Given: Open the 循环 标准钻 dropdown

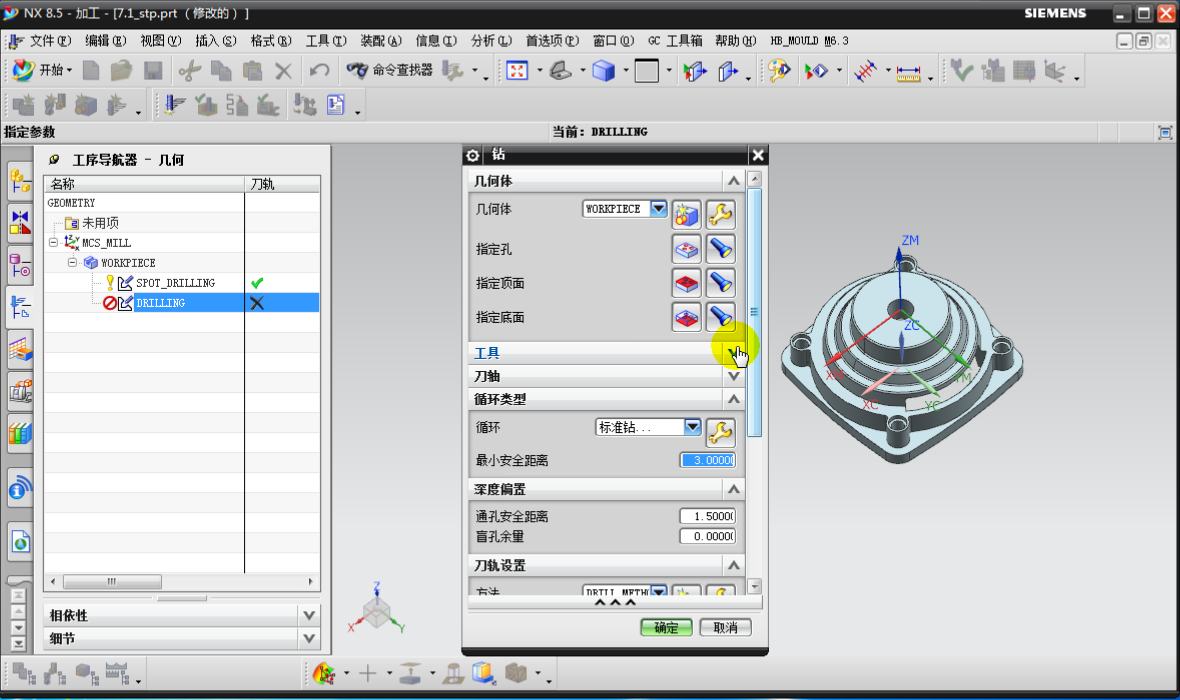Looking at the screenshot, I should 692,428.
